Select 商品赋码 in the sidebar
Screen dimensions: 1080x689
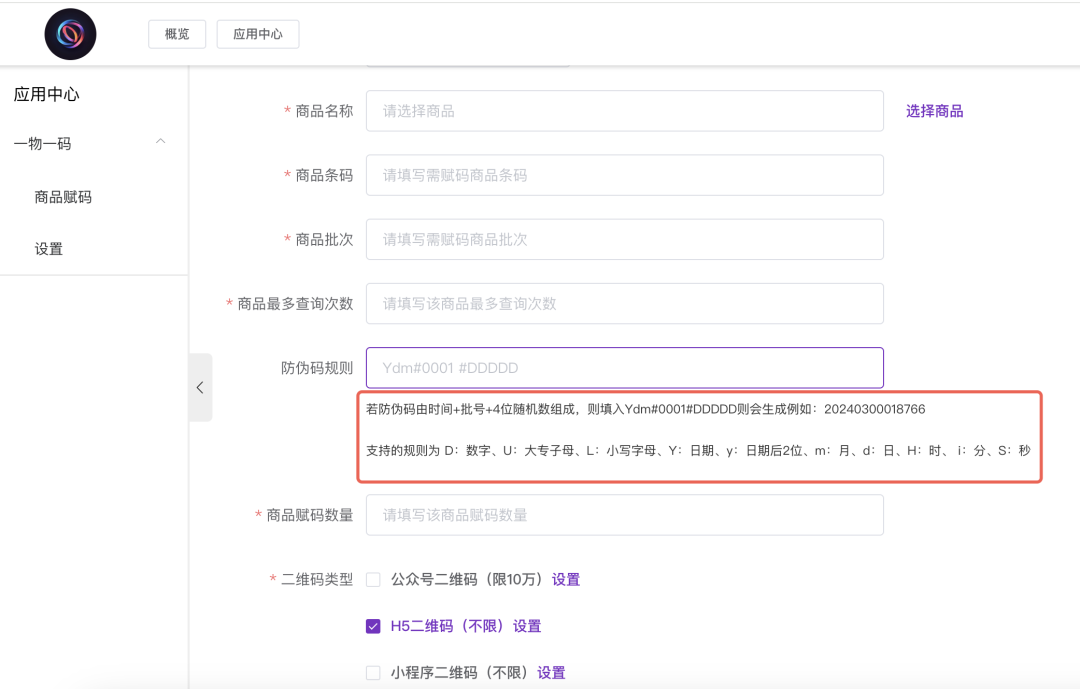pyautogui.click(x=63, y=197)
